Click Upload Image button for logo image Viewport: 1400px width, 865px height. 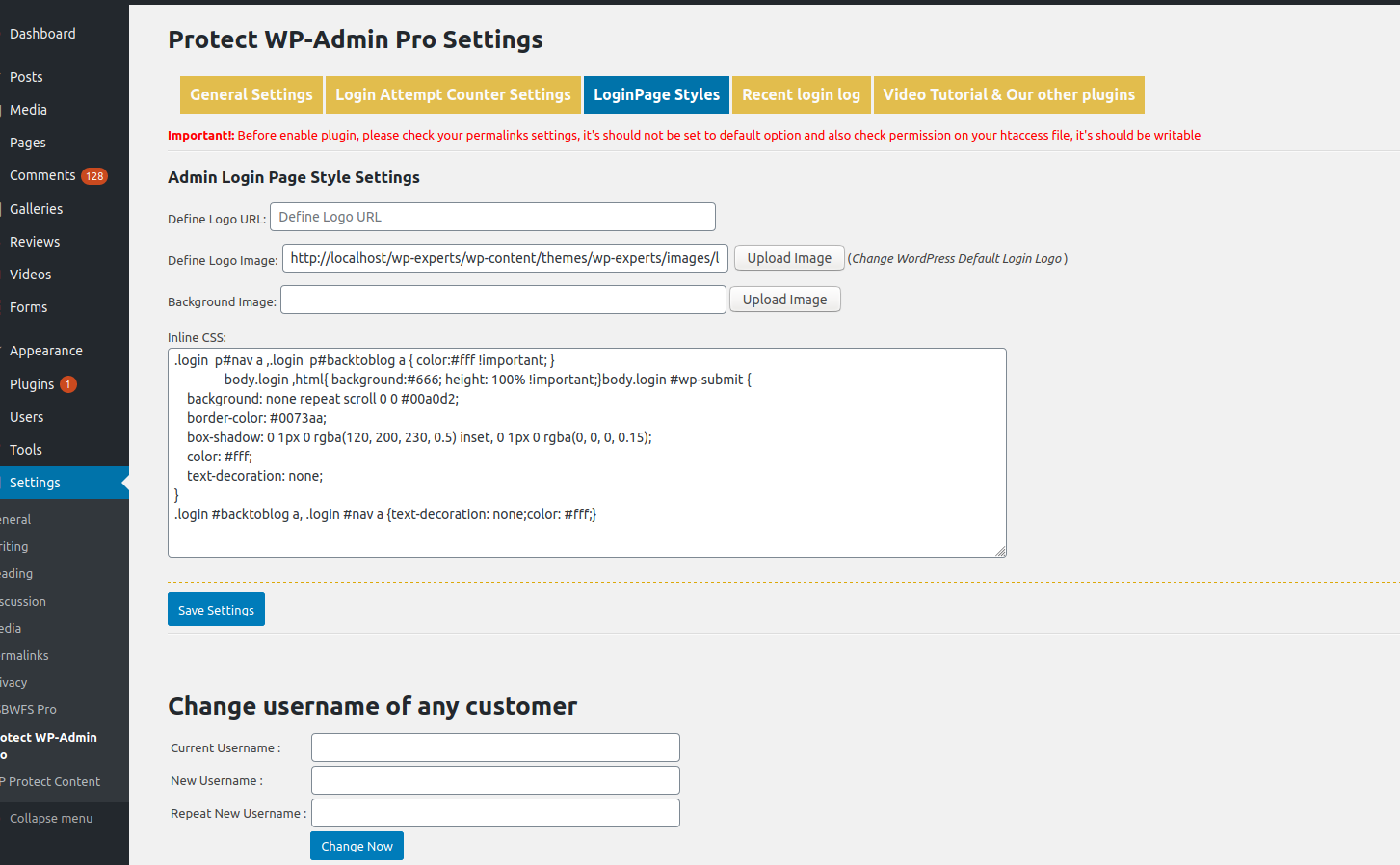(x=789, y=258)
